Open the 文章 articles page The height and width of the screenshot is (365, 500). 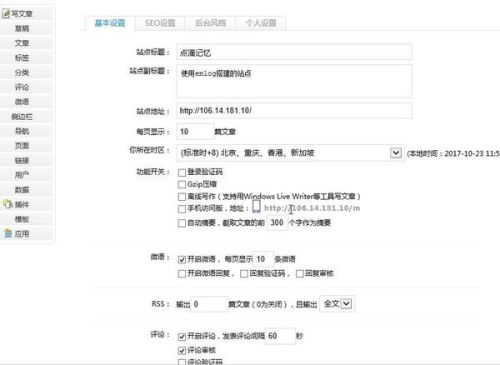22,43
